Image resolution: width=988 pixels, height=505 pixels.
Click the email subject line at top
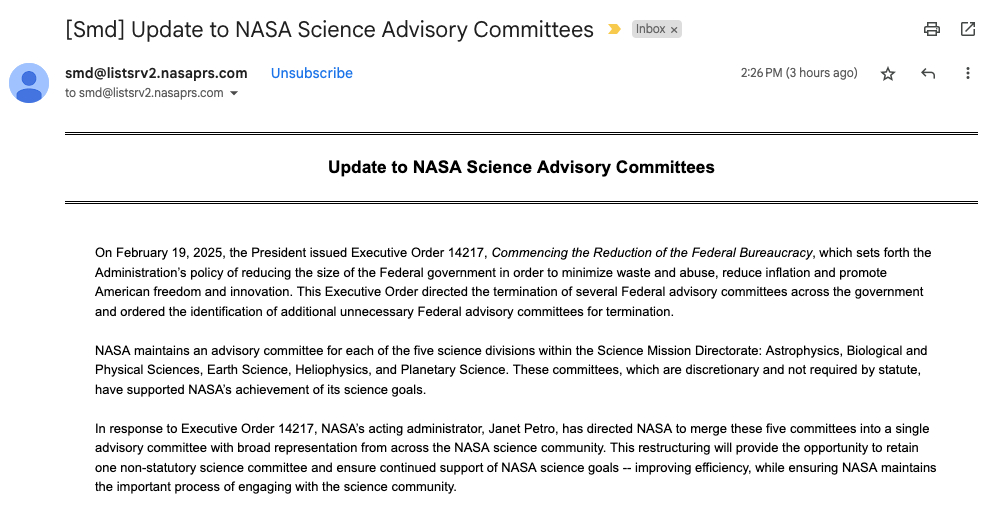[x=329, y=30]
